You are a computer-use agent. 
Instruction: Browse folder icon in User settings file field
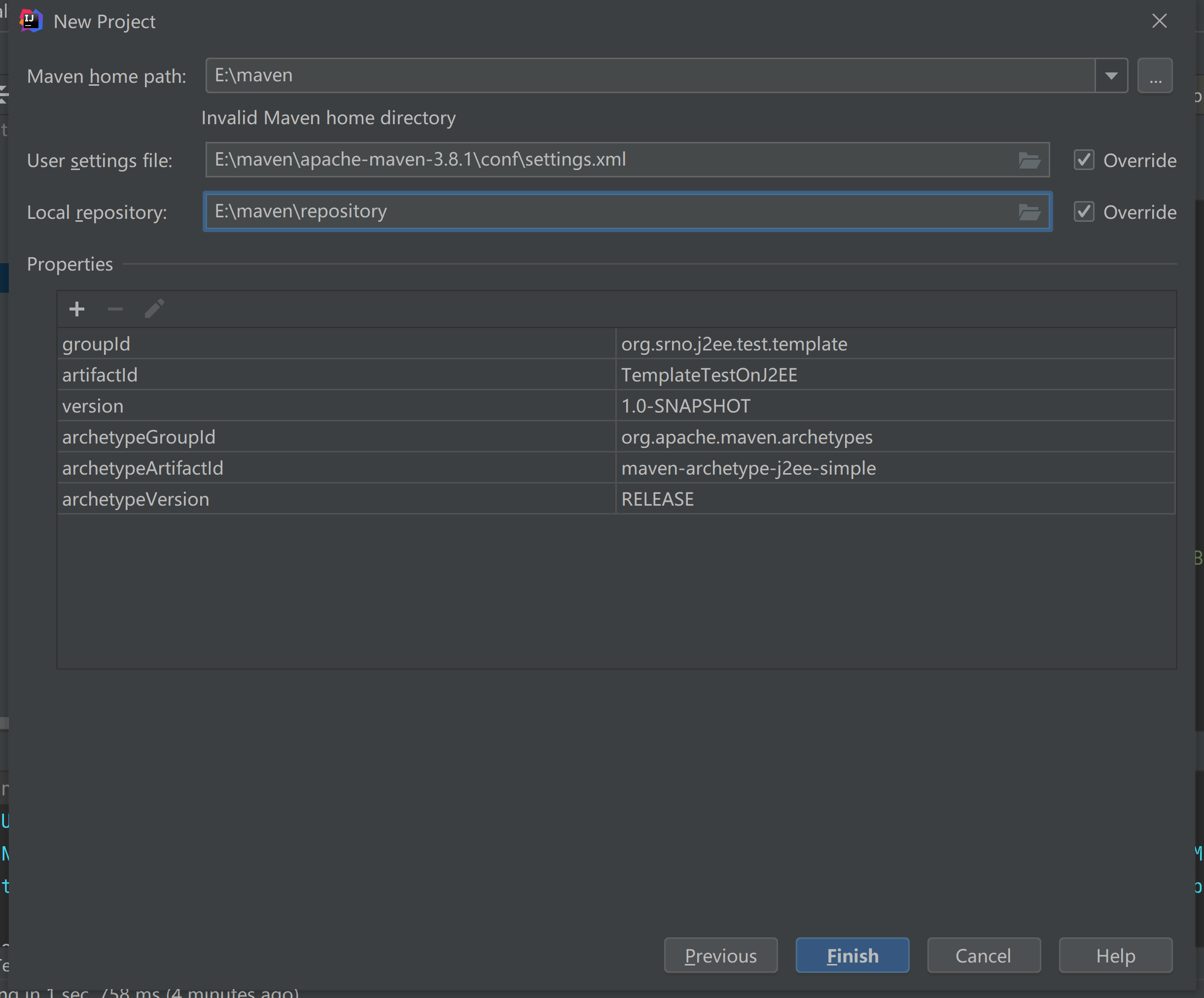tap(1029, 161)
